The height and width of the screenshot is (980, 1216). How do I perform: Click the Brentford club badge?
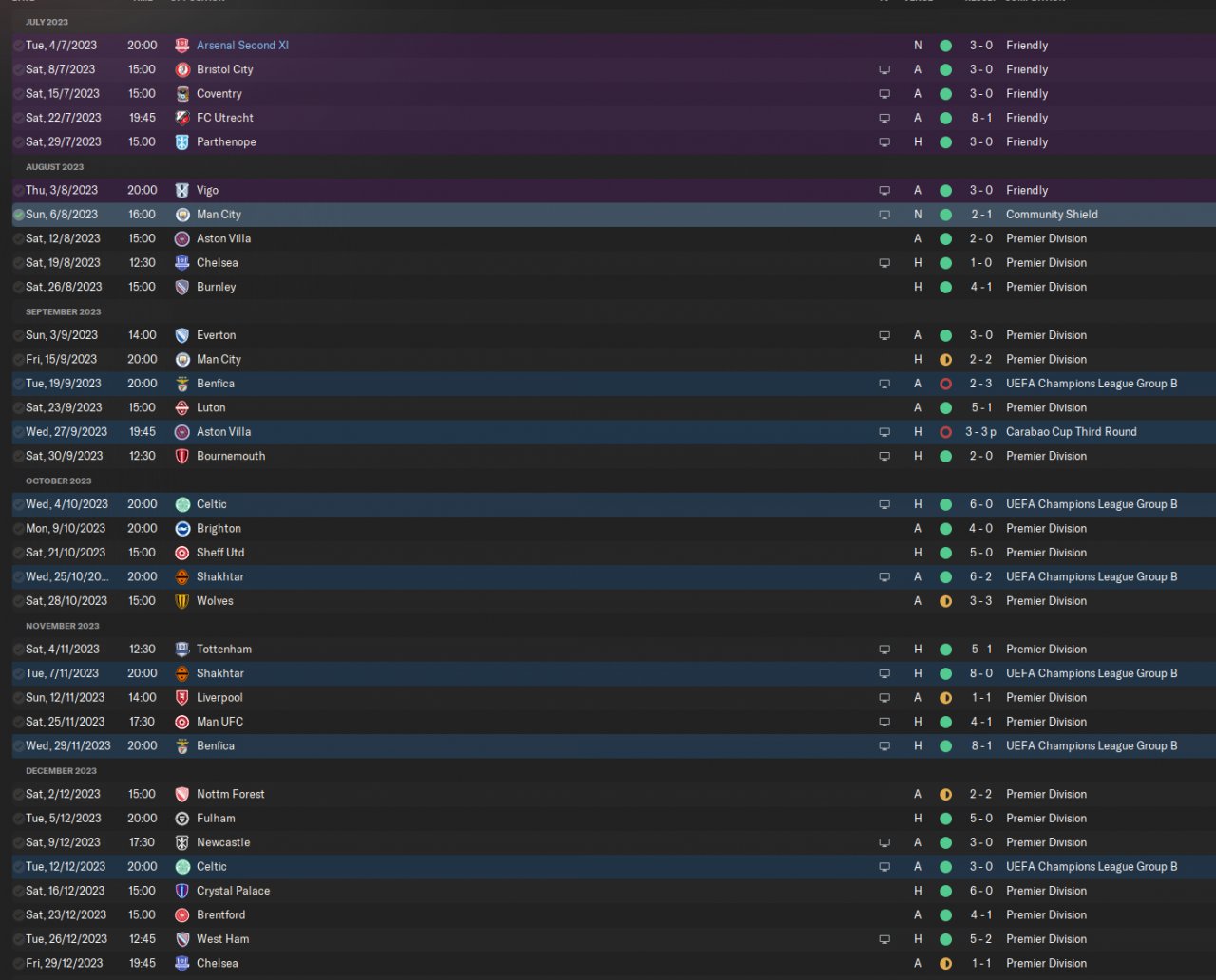(x=182, y=915)
